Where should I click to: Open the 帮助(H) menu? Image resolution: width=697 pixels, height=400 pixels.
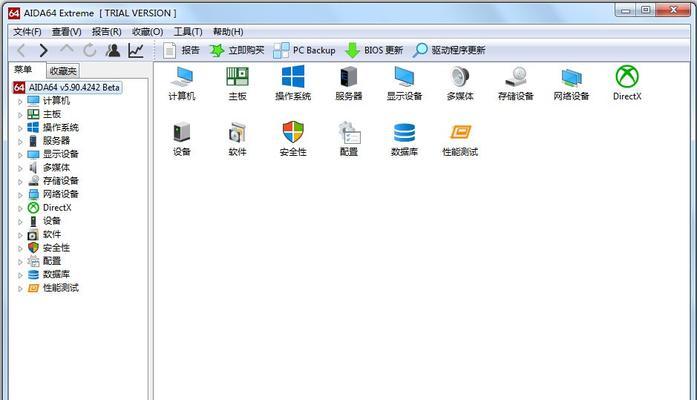click(x=228, y=32)
